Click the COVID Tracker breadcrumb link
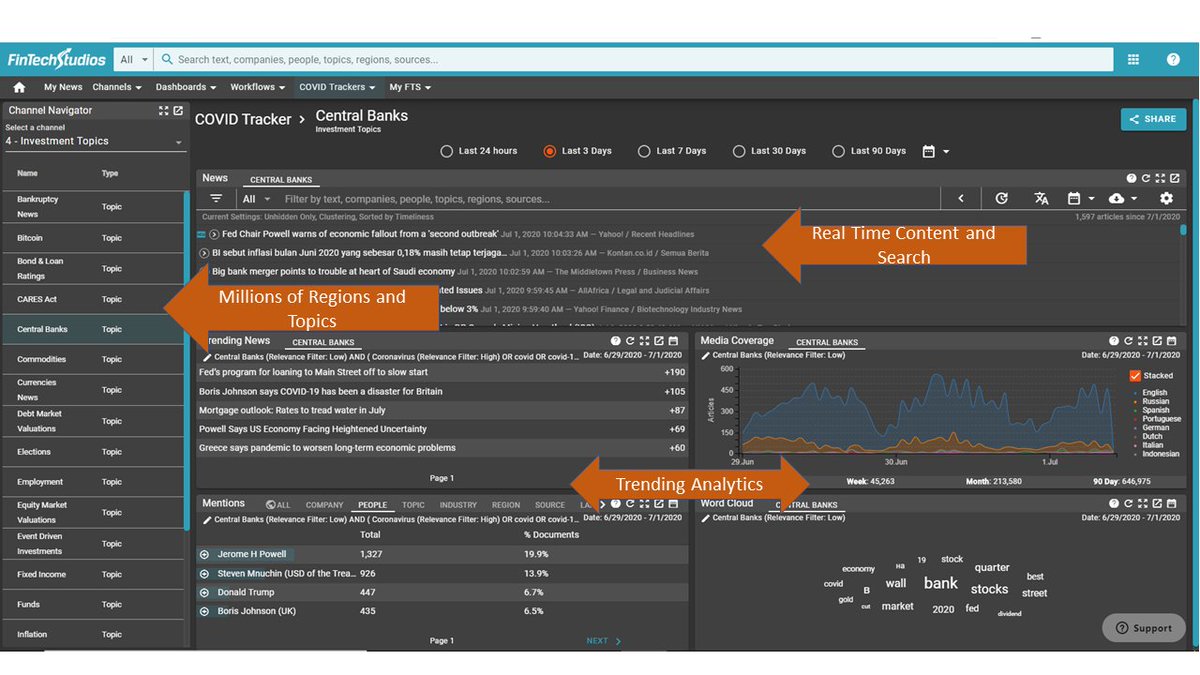 click(243, 119)
